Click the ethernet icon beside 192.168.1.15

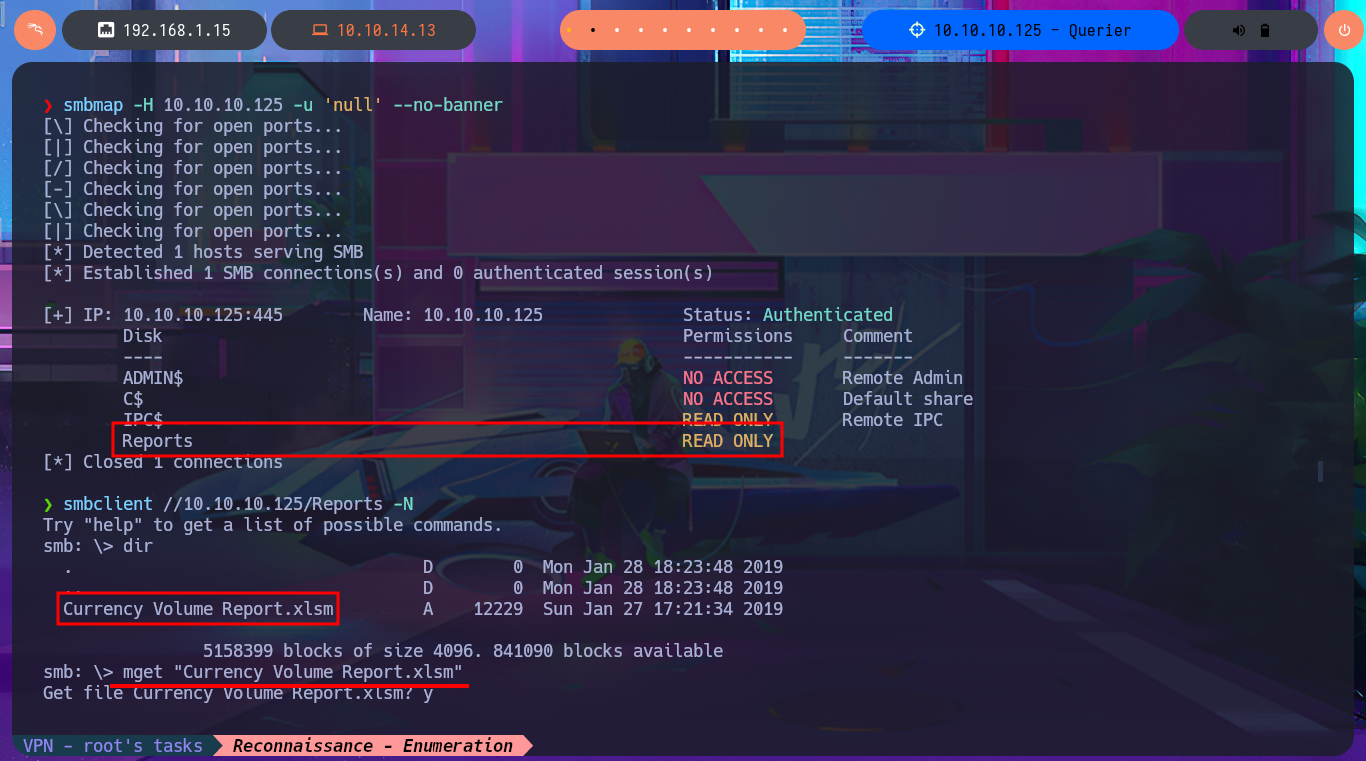pyautogui.click(x=105, y=30)
